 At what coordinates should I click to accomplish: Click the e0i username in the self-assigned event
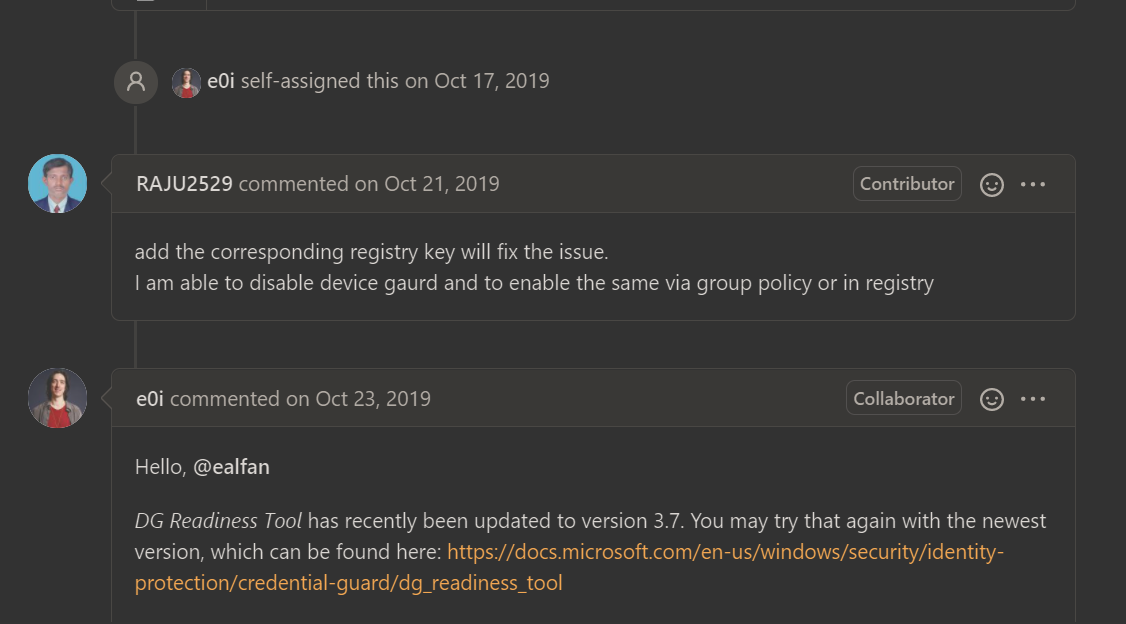coord(221,81)
